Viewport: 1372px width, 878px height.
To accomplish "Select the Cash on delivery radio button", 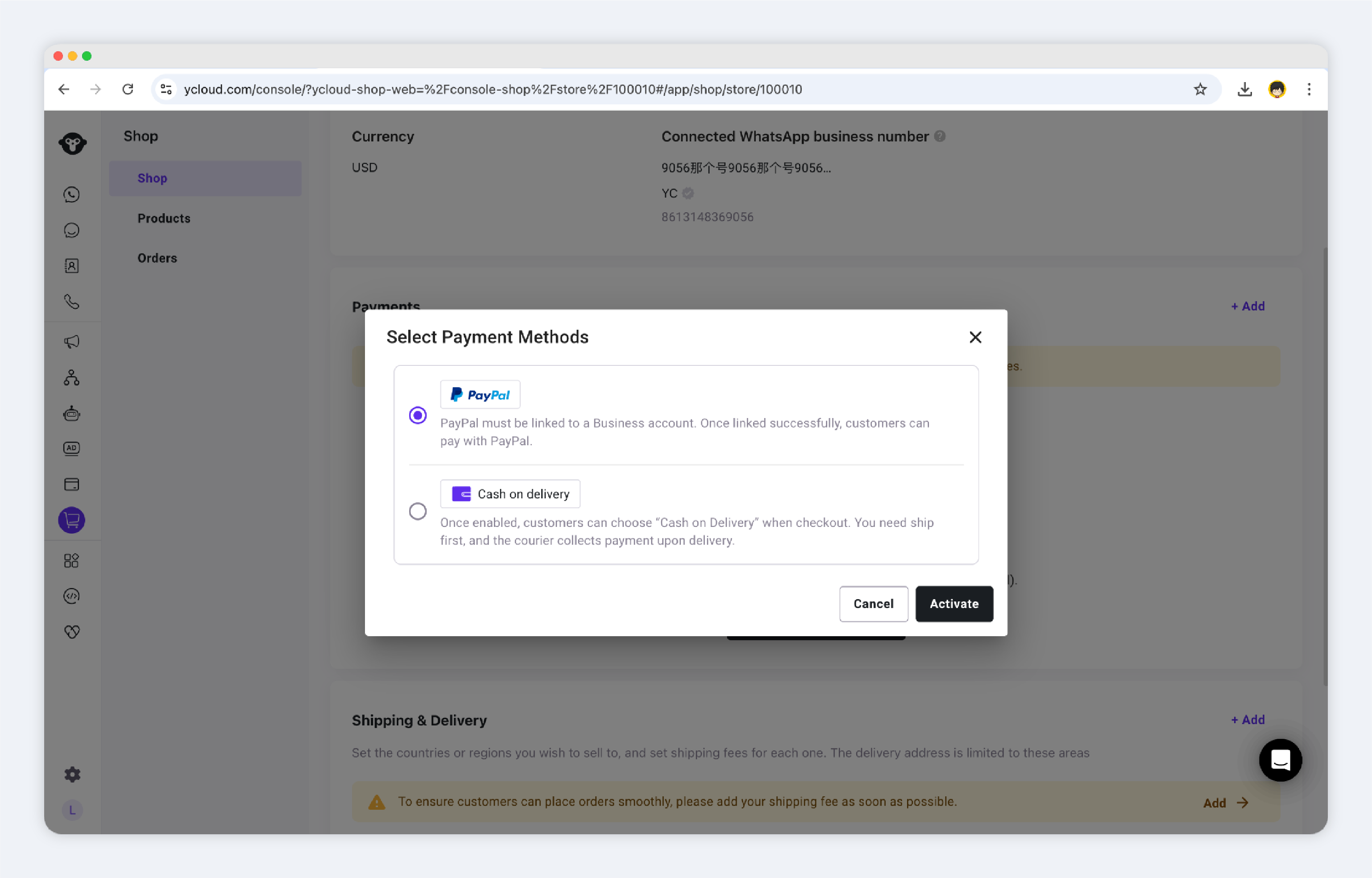I will point(418,511).
